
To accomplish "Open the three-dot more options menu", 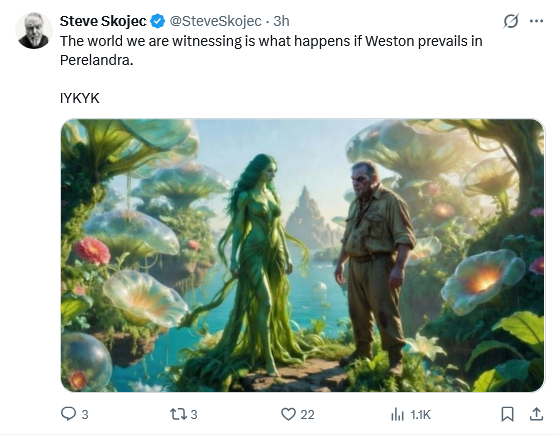I will coord(536,21).
